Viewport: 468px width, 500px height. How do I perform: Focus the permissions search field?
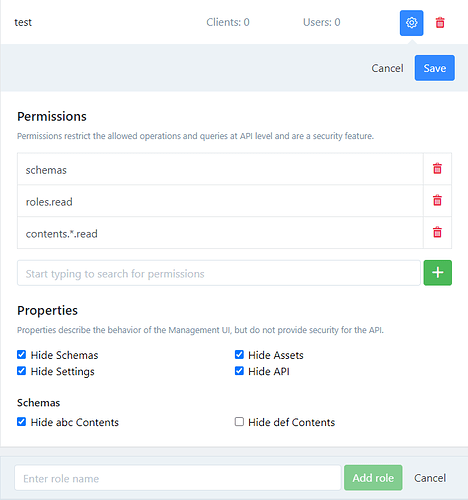tap(219, 273)
